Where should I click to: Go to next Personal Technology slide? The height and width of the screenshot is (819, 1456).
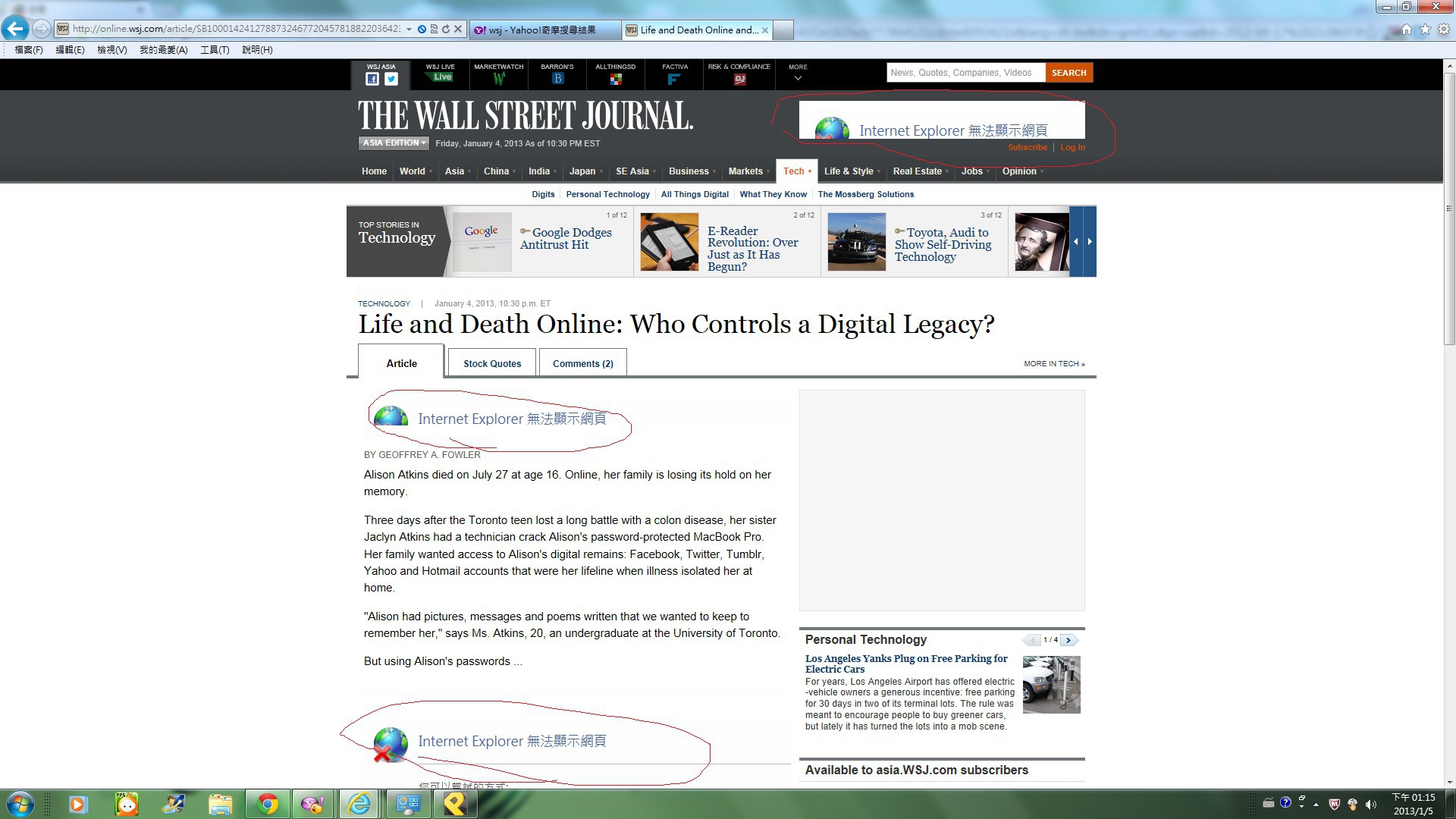(x=1068, y=640)
